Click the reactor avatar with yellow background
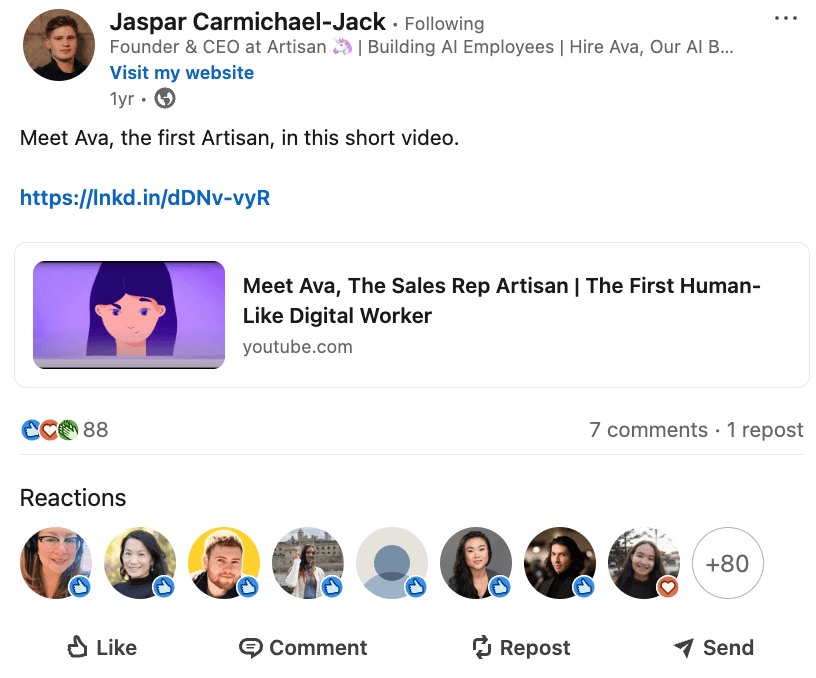816x678 pixels. 224,563
